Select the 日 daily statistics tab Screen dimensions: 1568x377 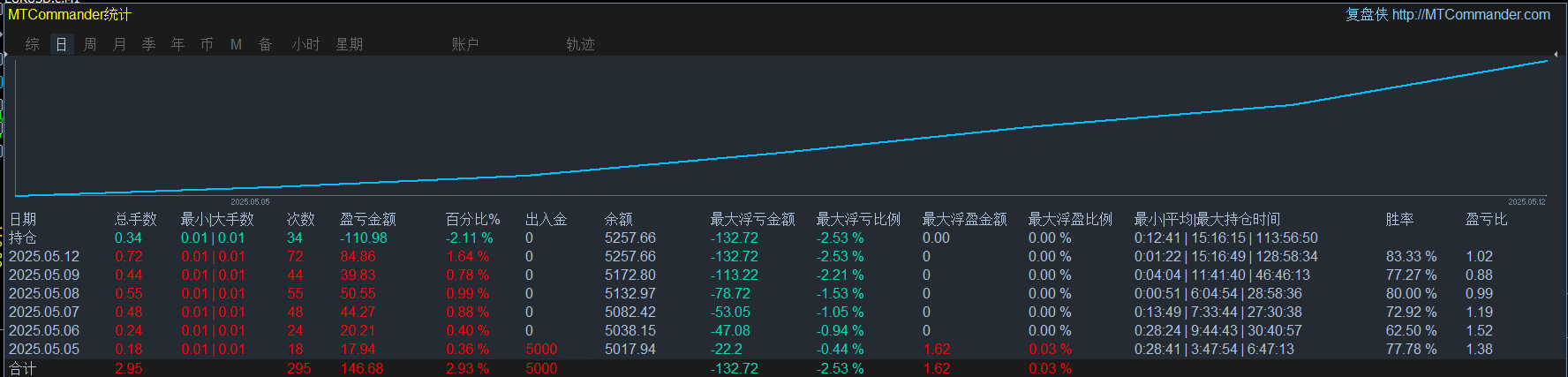point(61,44)
